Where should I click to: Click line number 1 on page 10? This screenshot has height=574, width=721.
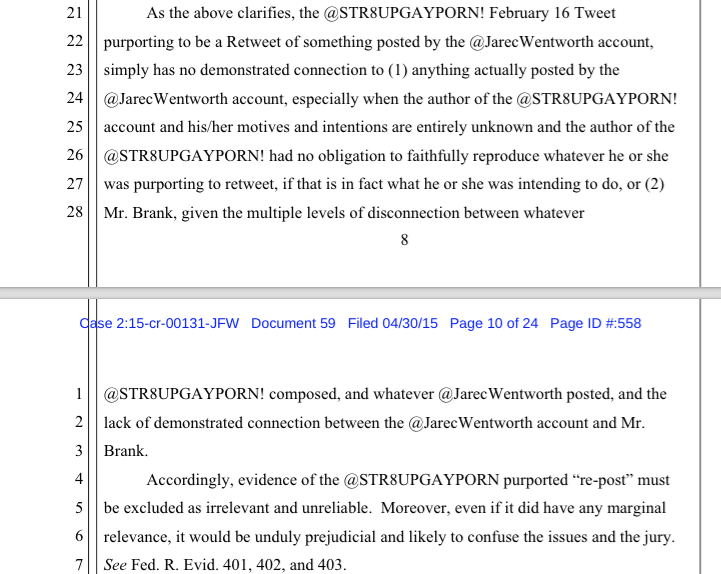tap(79, 394)
